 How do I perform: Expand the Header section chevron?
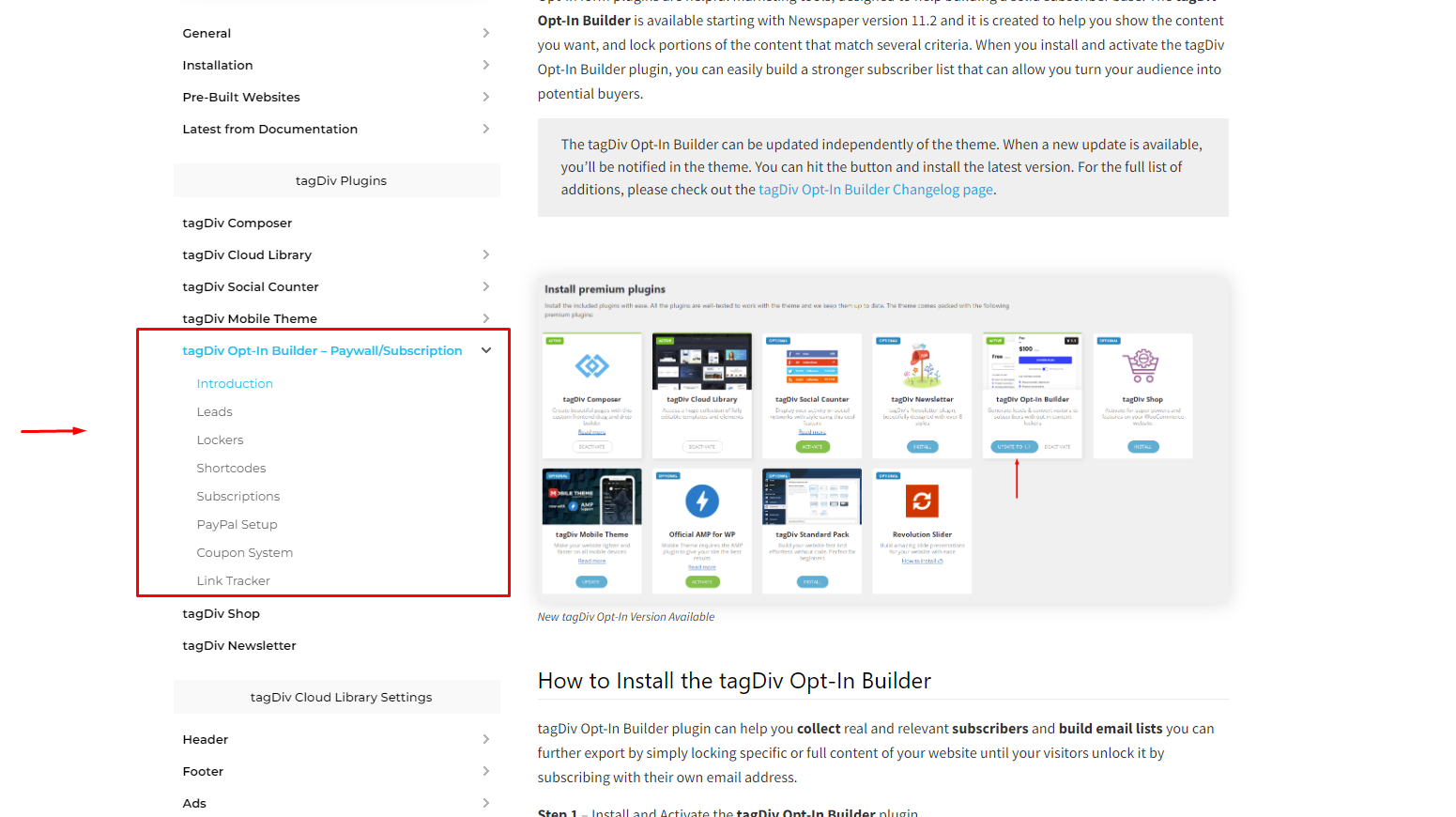(485, 739)
